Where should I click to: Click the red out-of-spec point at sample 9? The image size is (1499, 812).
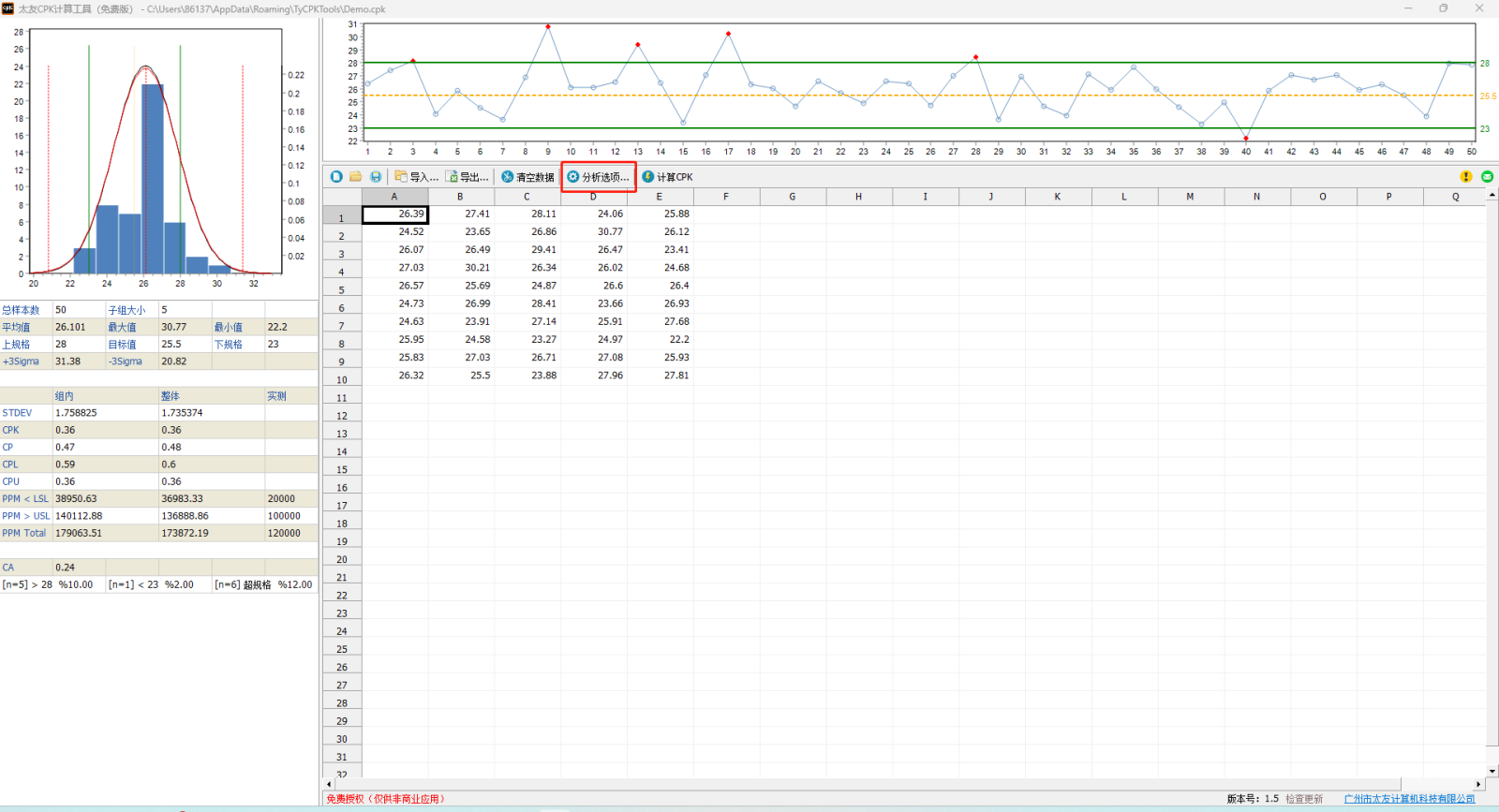coord(548,26)
